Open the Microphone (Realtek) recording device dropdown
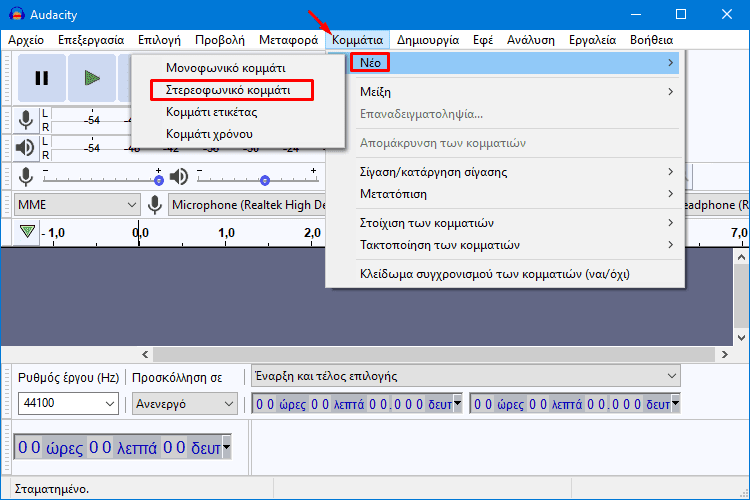The height and width of the screenshot is (500, 750). (x=247, y=205)
